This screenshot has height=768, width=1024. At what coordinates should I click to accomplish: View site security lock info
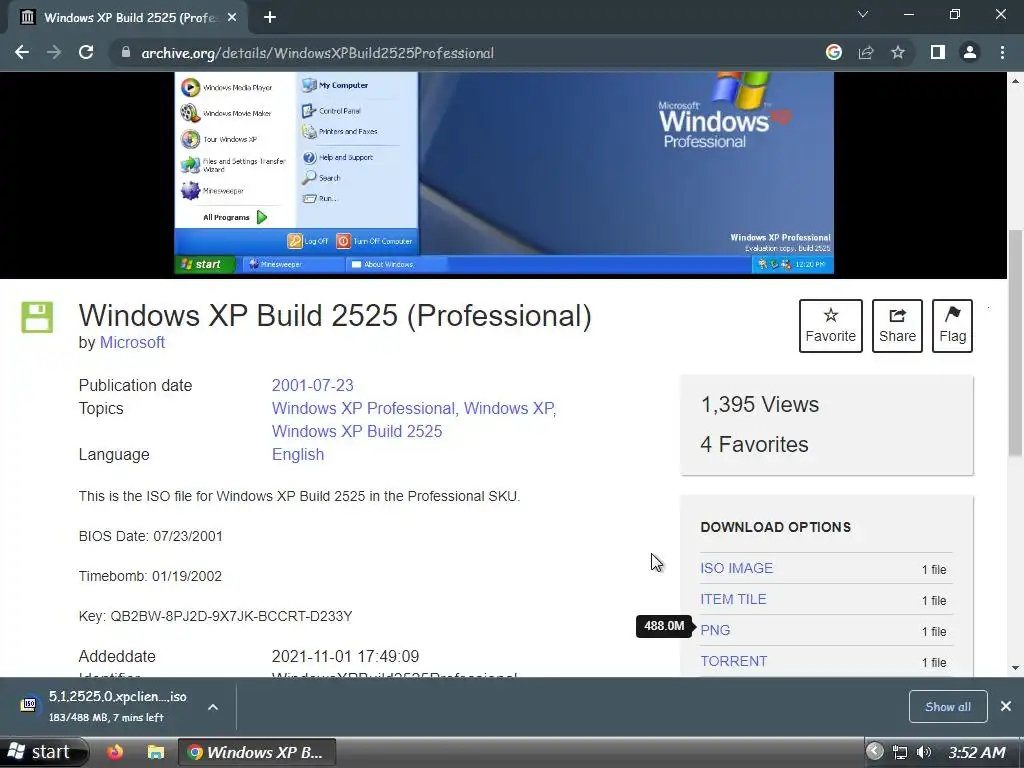click(126, 52)
